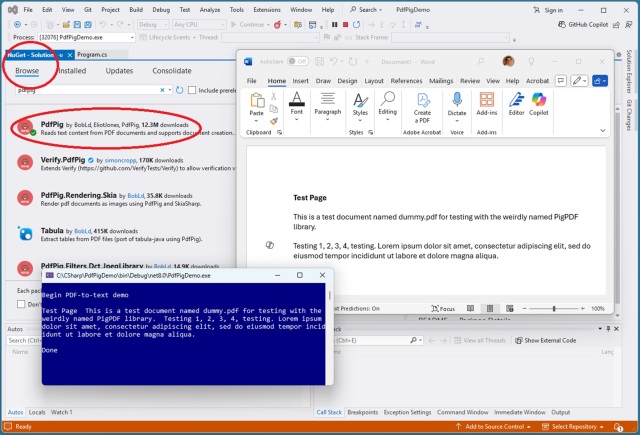Click the Paste icon in Word ribbon
The image size is (640, 435).
tap(257, 100)
